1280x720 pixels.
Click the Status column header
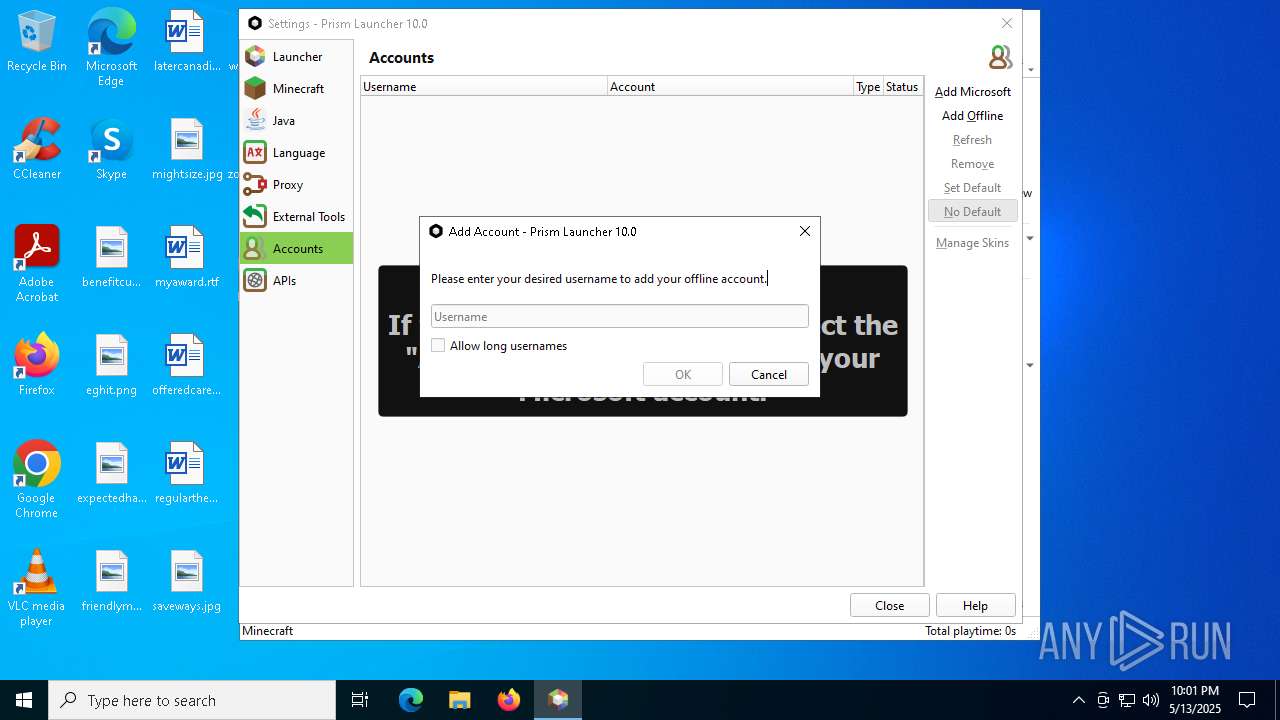click(x=902, y=87)
